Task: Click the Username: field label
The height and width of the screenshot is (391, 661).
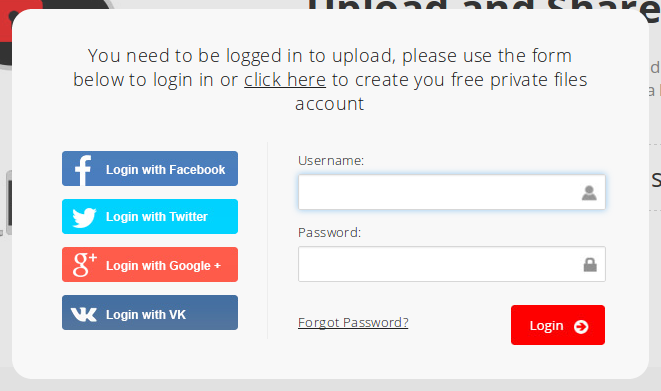Action: [x=331, y=161]
